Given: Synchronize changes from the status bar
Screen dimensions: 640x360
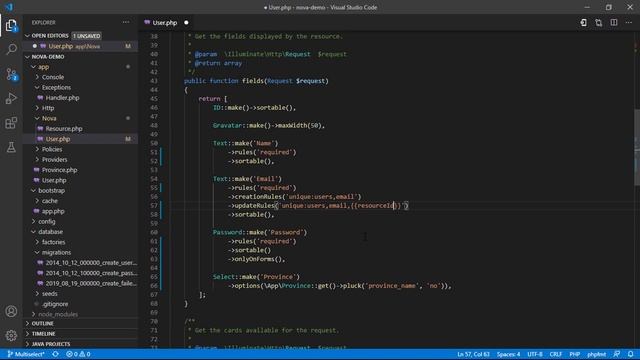Looking at the screenshot, I should (56, 354).
